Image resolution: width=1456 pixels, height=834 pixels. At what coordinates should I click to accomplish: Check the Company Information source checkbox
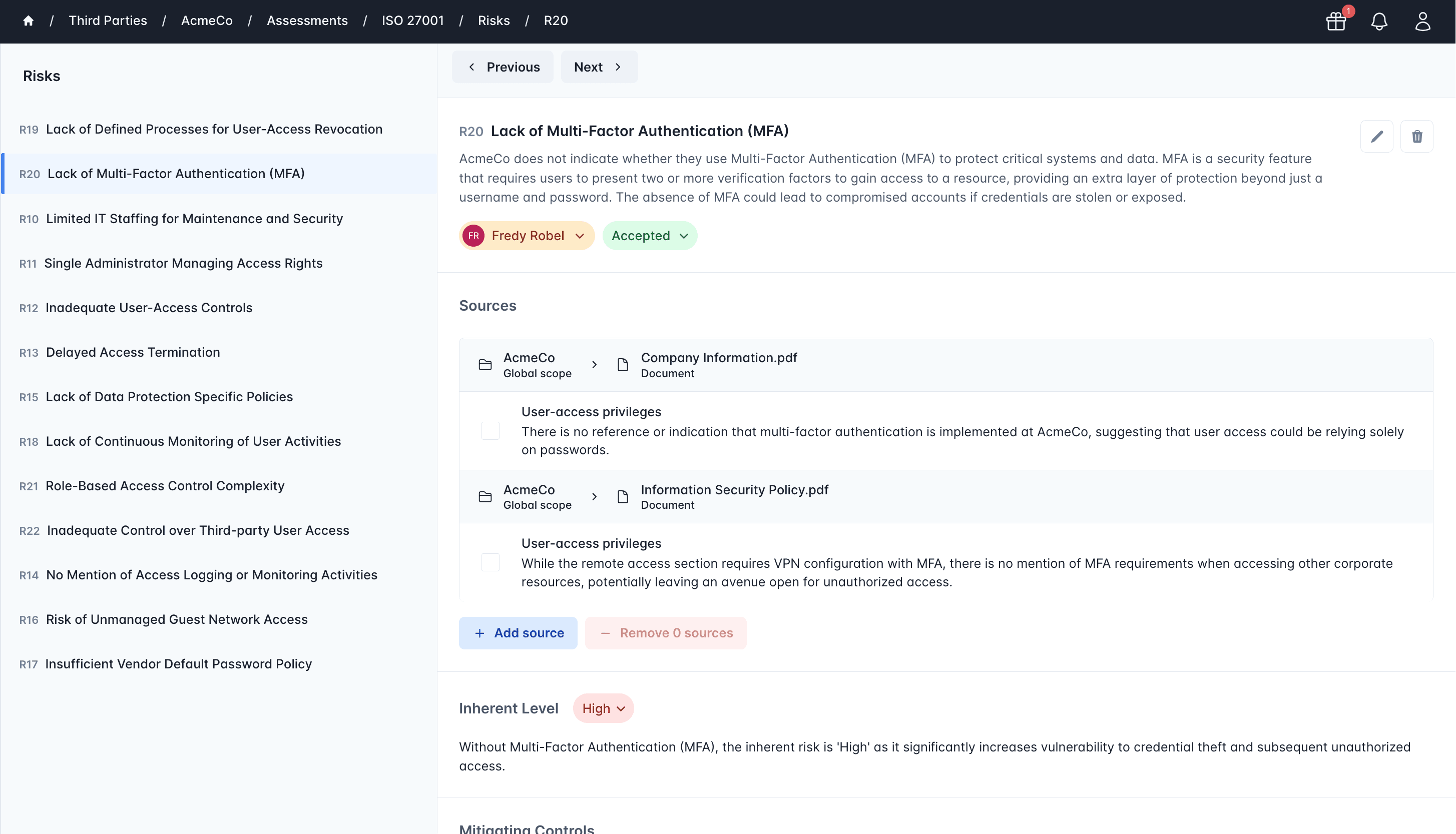[490, 431]
